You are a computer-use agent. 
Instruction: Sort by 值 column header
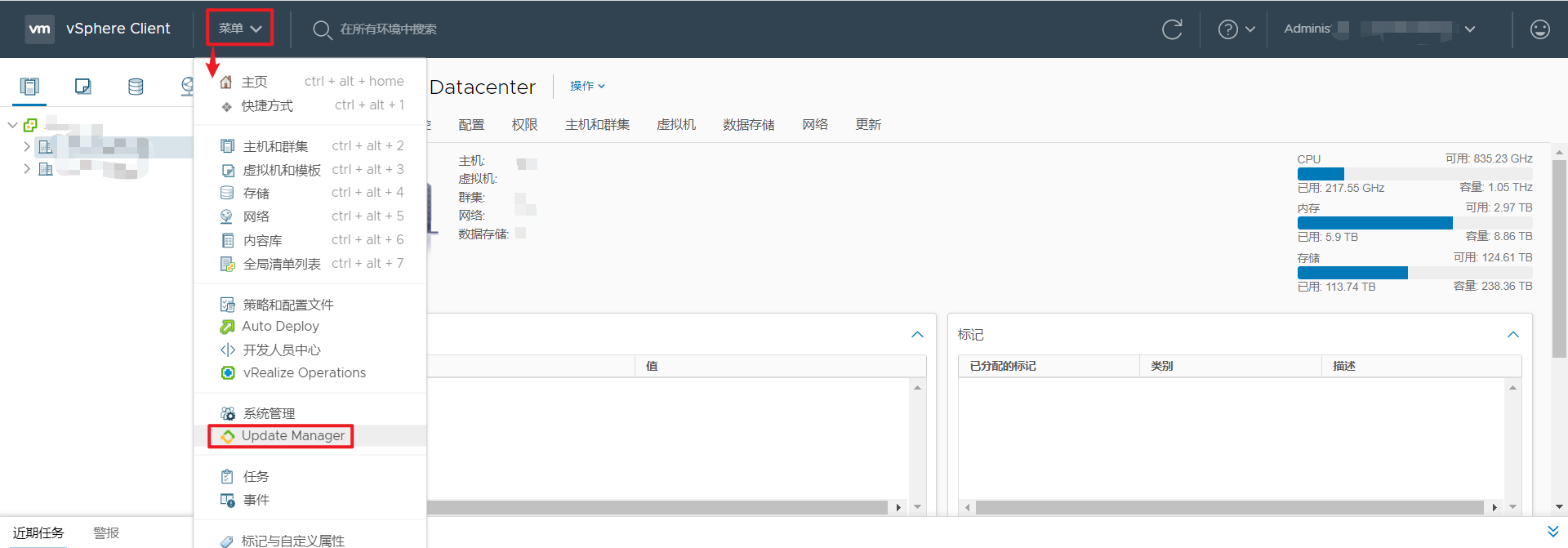coord(780,366)
